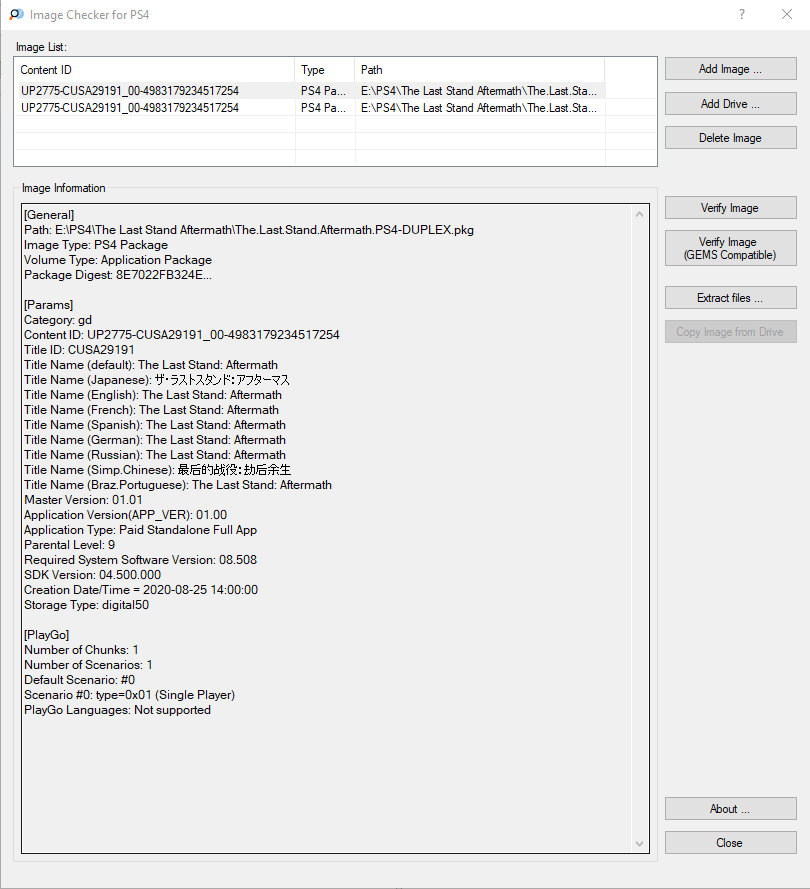Delete the selected image

coord(731,138)
